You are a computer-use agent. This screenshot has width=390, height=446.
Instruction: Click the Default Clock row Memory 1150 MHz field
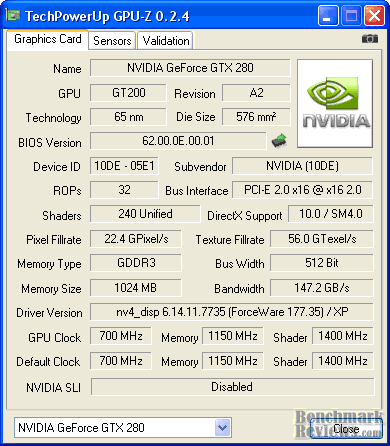coord(233,361)
